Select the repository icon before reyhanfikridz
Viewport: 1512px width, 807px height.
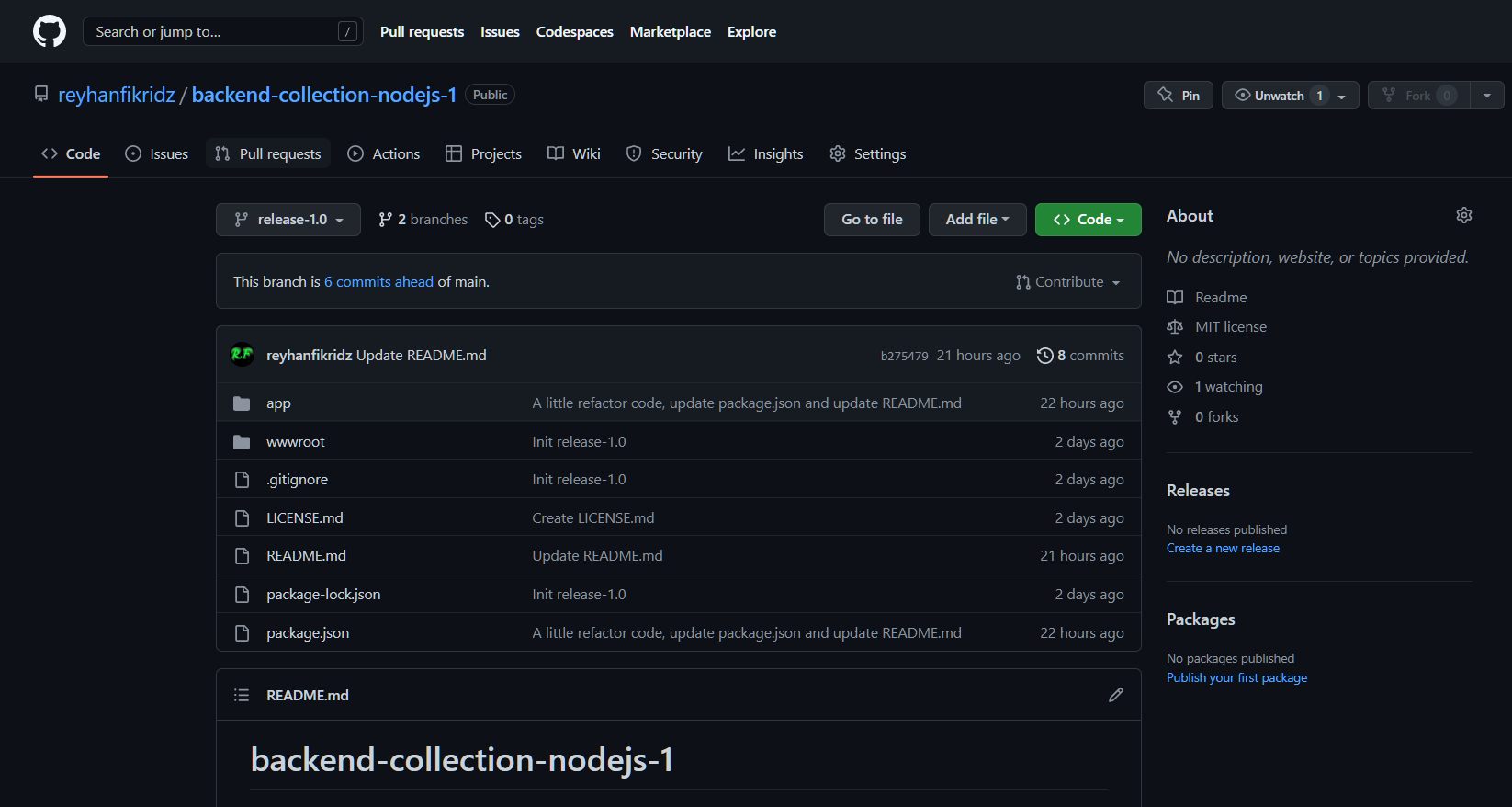(41, 95)
